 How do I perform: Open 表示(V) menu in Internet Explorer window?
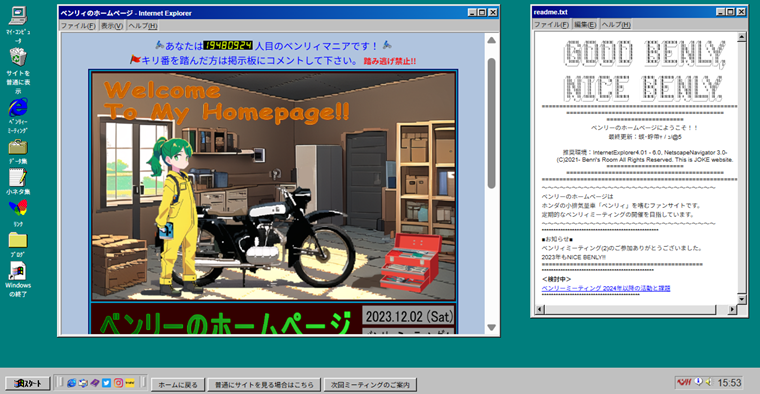pos(111,26)
